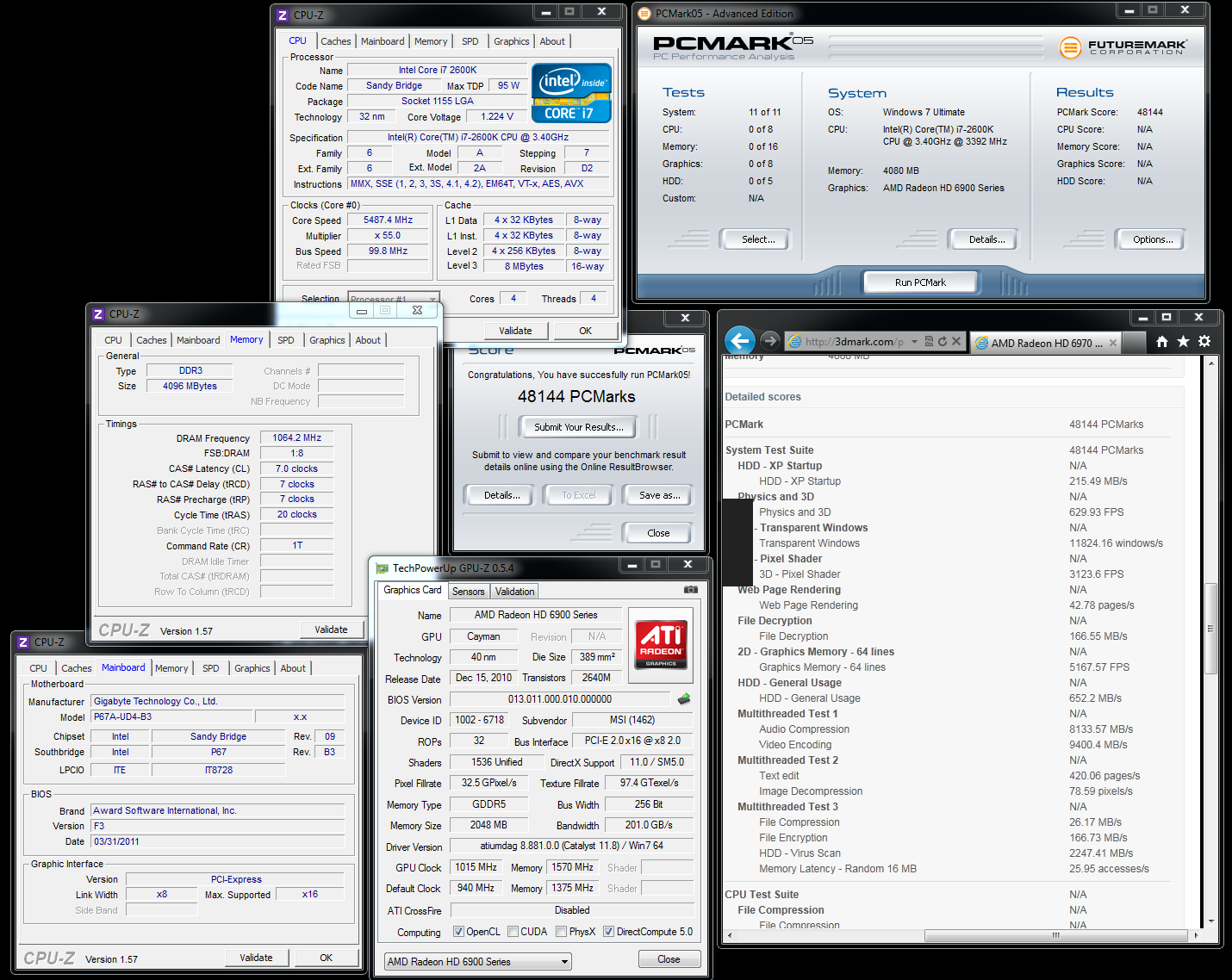Image resolution: width=1232 pixels, height=980 pixels.
Task: Click the Core Speed 5487.4 MHz value
Action: coord(388,220)
